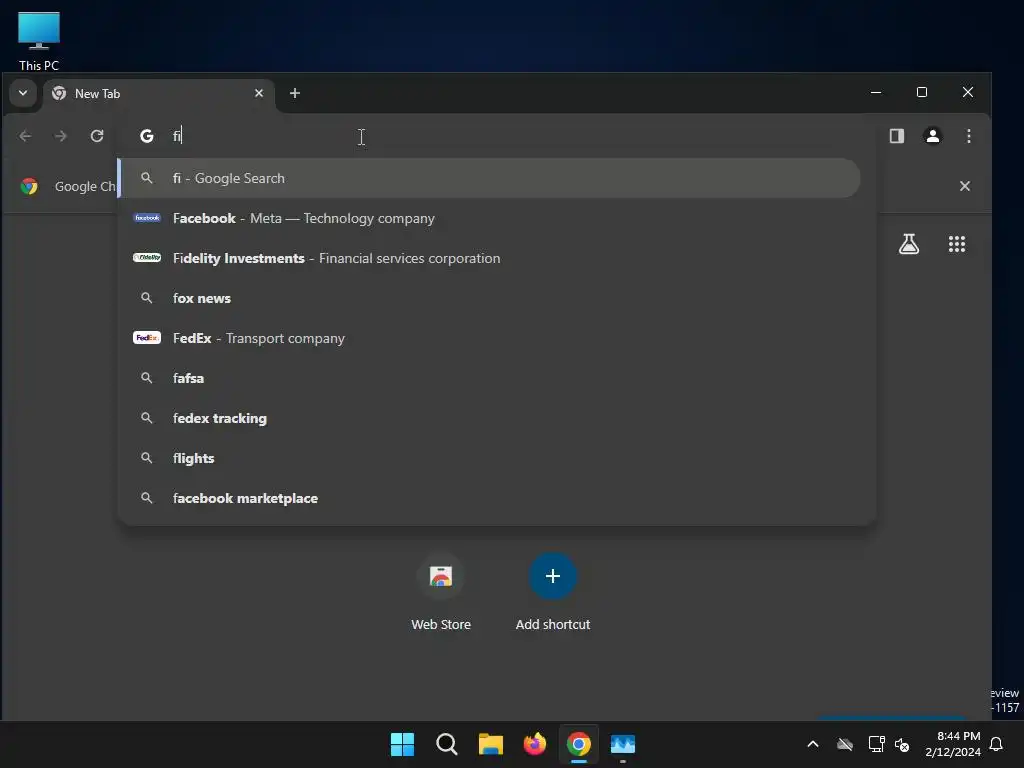Open the notifications bell icon
The height and width of the screenshot is (768, 1024).
(x=997, y=744)
